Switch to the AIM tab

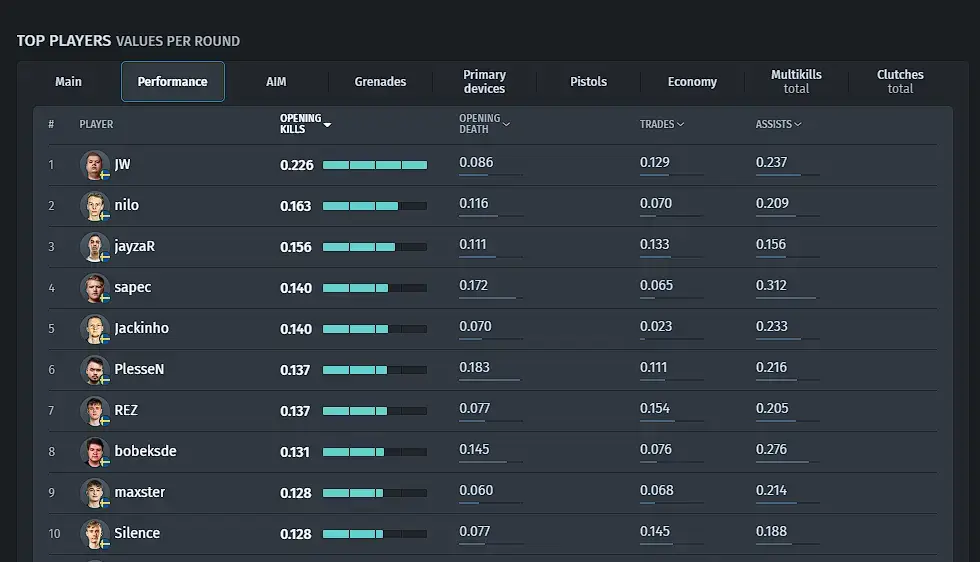(276, 82)
